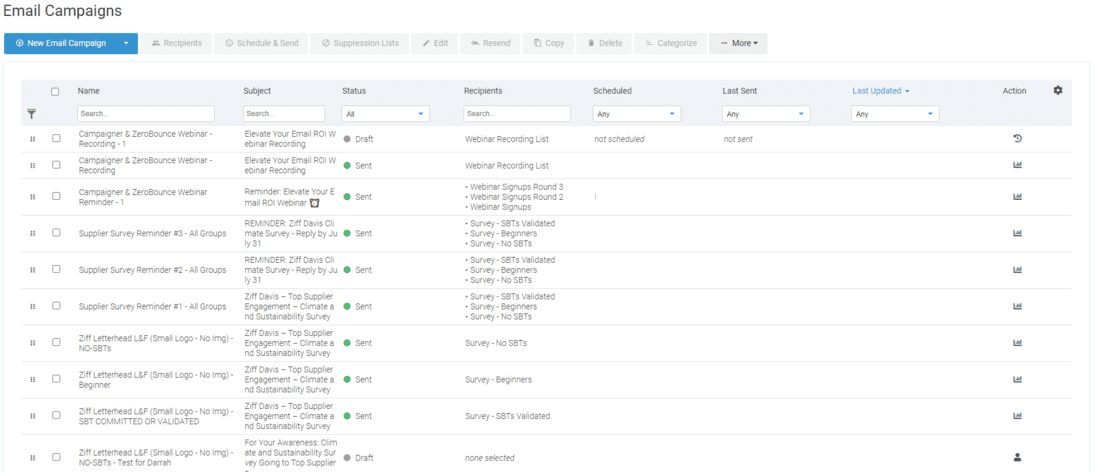Viewport: 1100px width, 472px height.
Task: Open the Last Sent filter dropdown
Action: pos(766,114)
